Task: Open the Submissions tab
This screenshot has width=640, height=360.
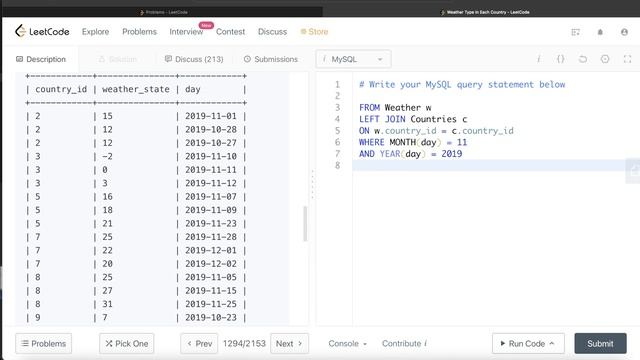Action: point(271,59)
